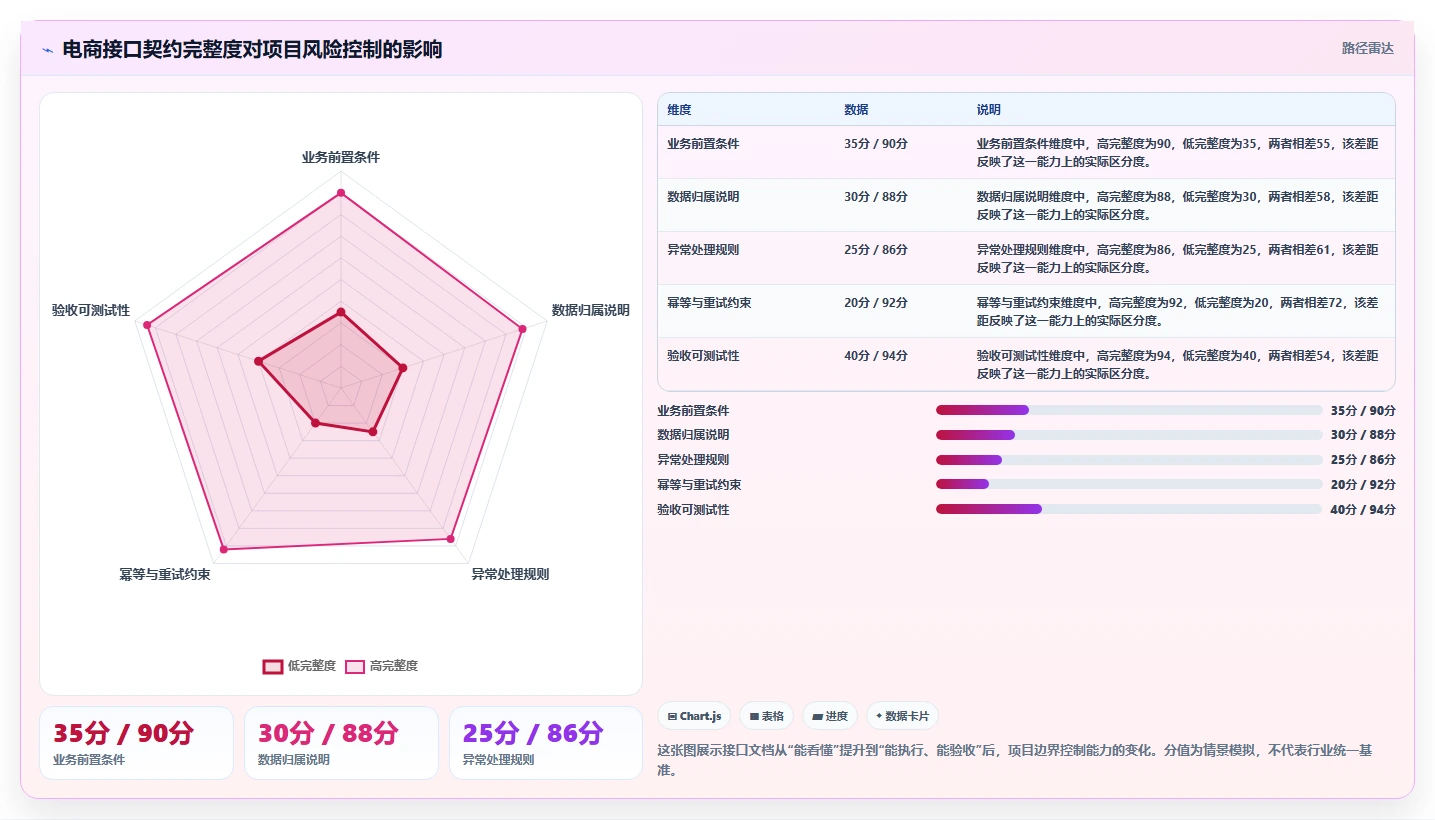Select the 表格 tag chip
This screenshot has width=1435, height=820.
click(x=766, y=716)
